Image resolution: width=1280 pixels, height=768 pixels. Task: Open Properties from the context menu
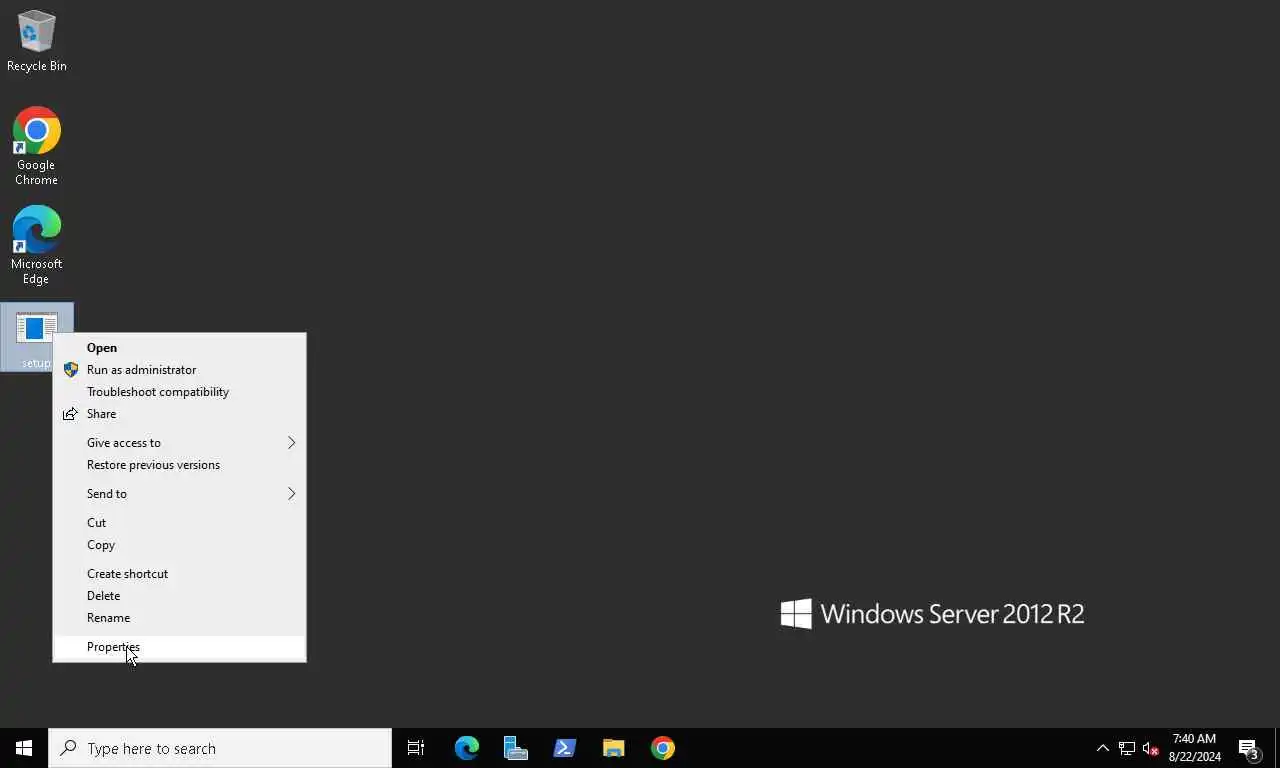tap(179, 647)
